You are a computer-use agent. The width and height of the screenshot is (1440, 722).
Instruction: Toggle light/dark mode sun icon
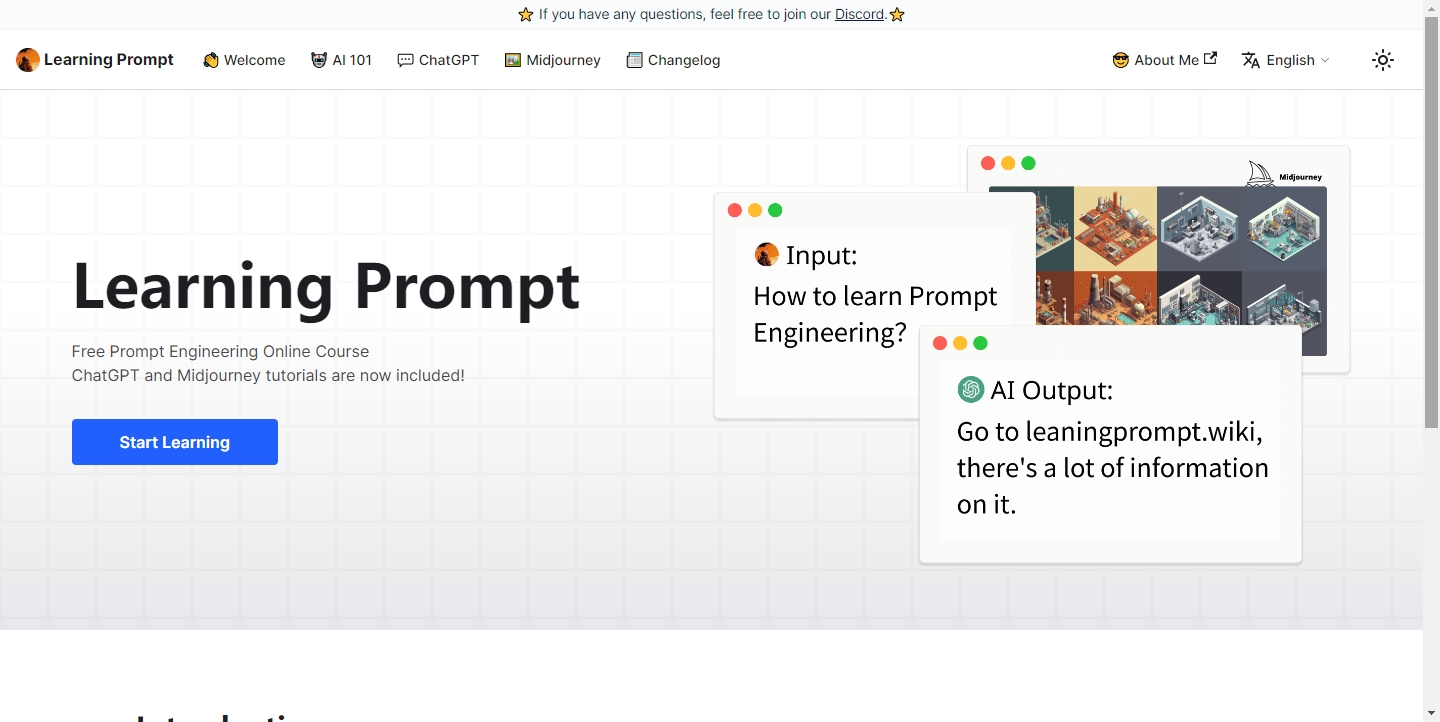tap(1383, 60)
